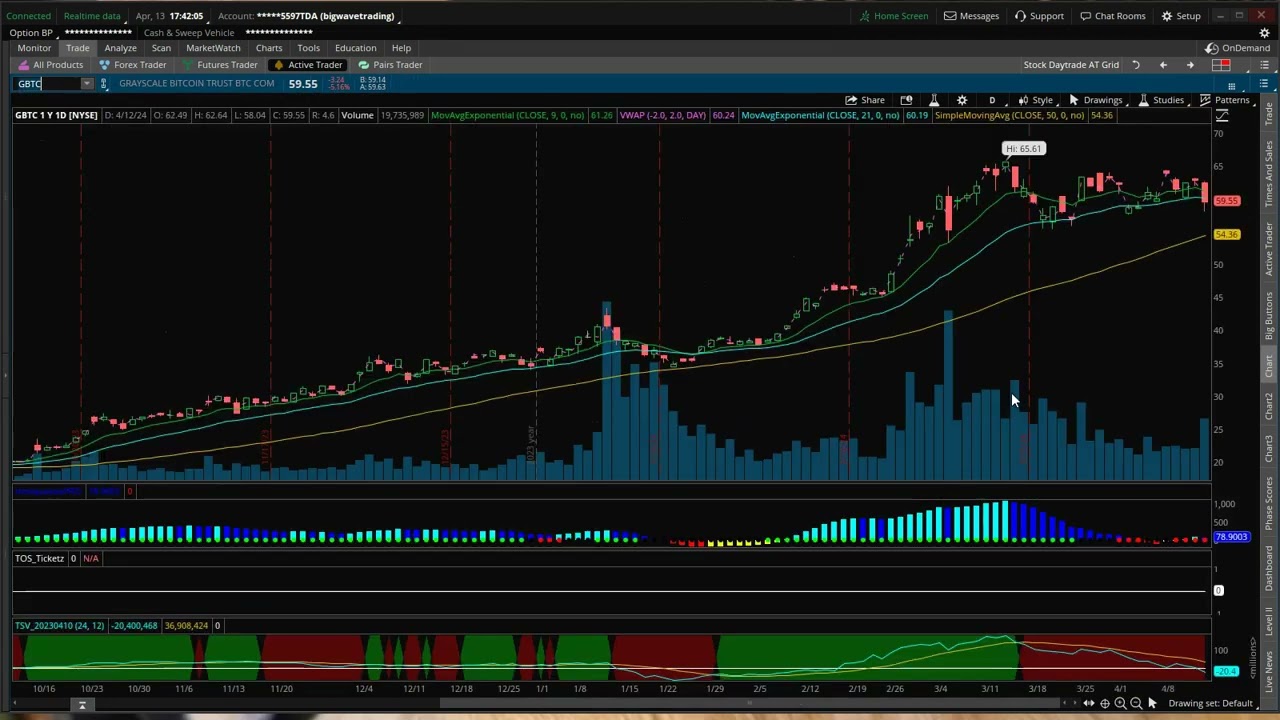Open the Setup gear menu
1280x720 pixels.
(1180, 16)
